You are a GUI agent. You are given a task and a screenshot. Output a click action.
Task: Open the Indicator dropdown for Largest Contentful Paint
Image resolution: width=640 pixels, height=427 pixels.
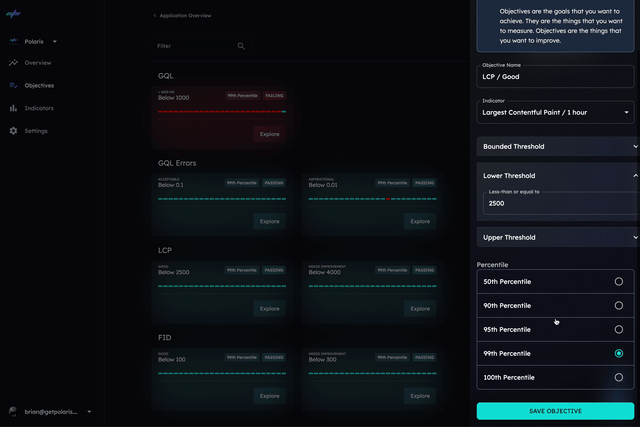[x=556, y=113]
